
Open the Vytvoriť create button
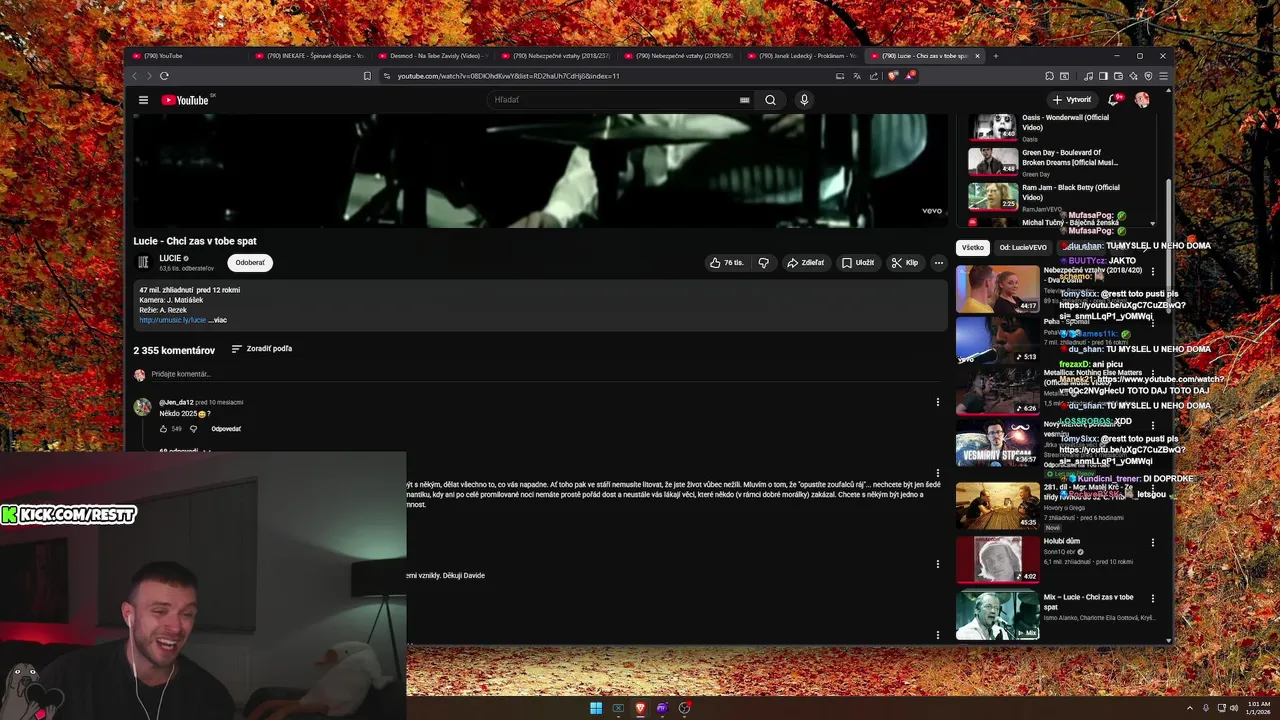1072,100
